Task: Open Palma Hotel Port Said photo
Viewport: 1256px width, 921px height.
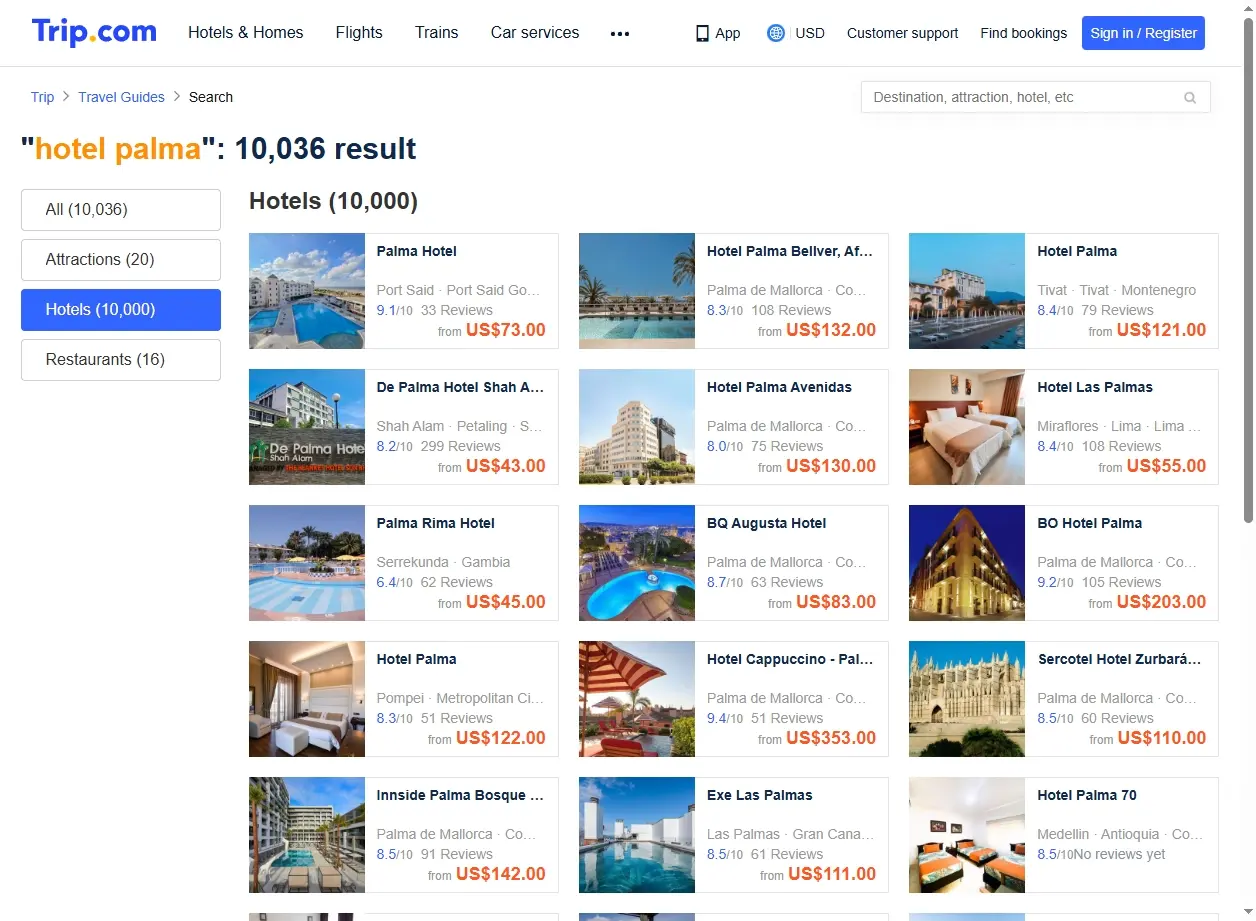Action: click(307, 291)
